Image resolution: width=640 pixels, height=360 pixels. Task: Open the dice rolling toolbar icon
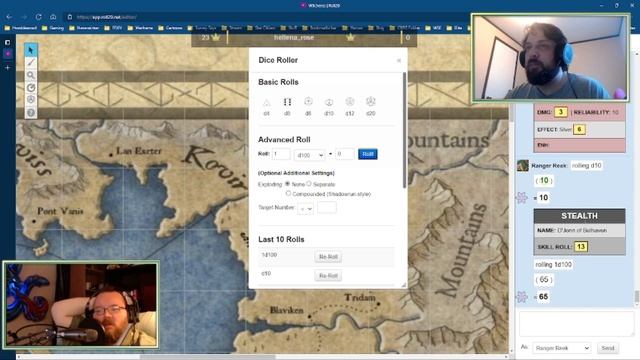(31, 100)
